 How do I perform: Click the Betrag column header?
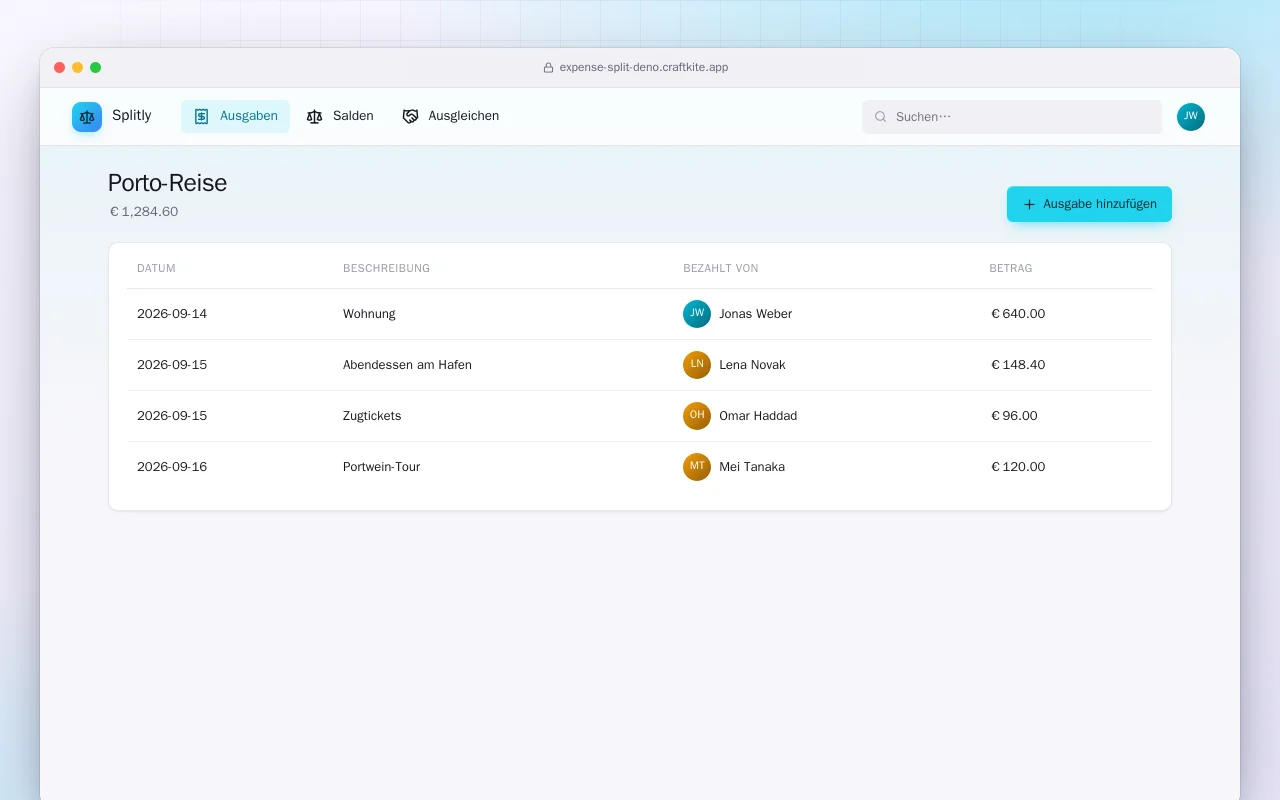[1011, 268]
